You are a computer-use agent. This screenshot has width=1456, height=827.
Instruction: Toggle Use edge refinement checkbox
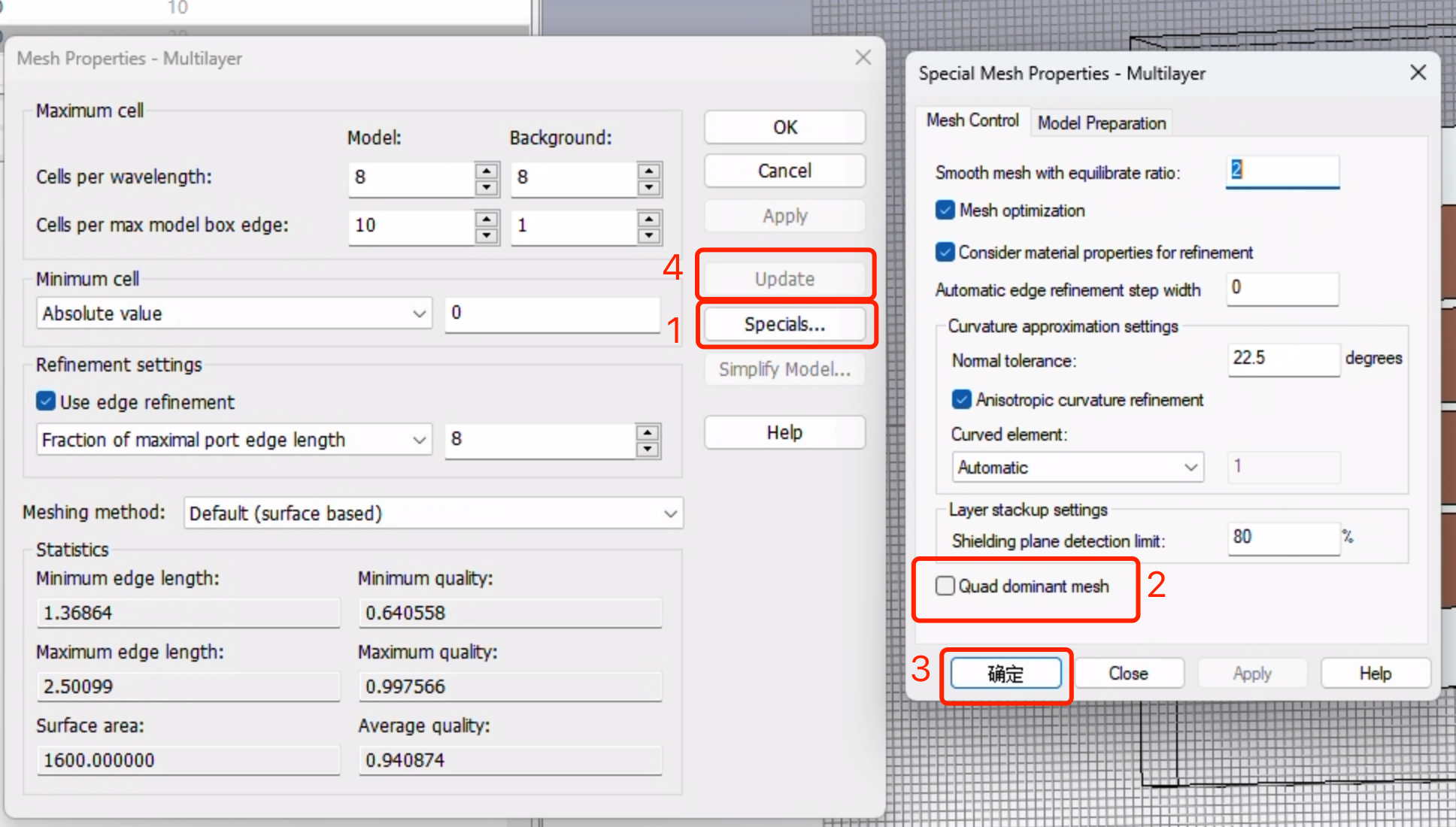(x=47, y=401)
